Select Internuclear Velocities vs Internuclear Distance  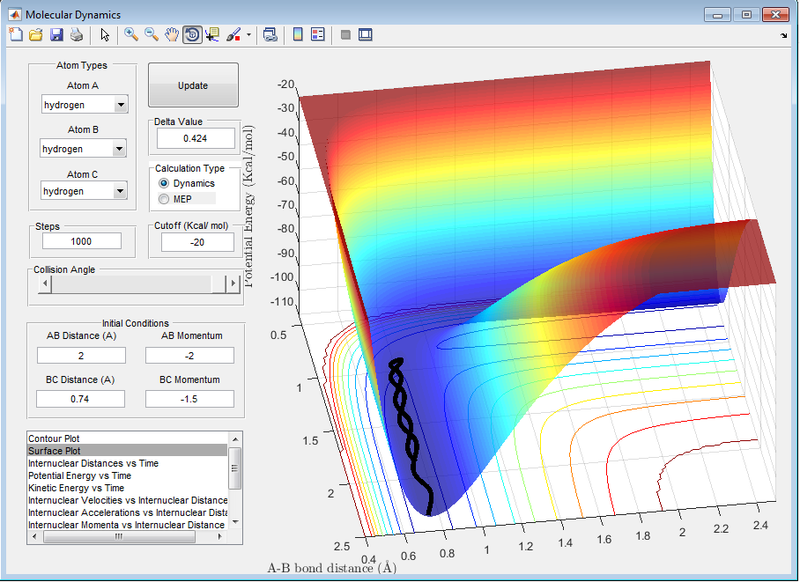click(127, 500)
